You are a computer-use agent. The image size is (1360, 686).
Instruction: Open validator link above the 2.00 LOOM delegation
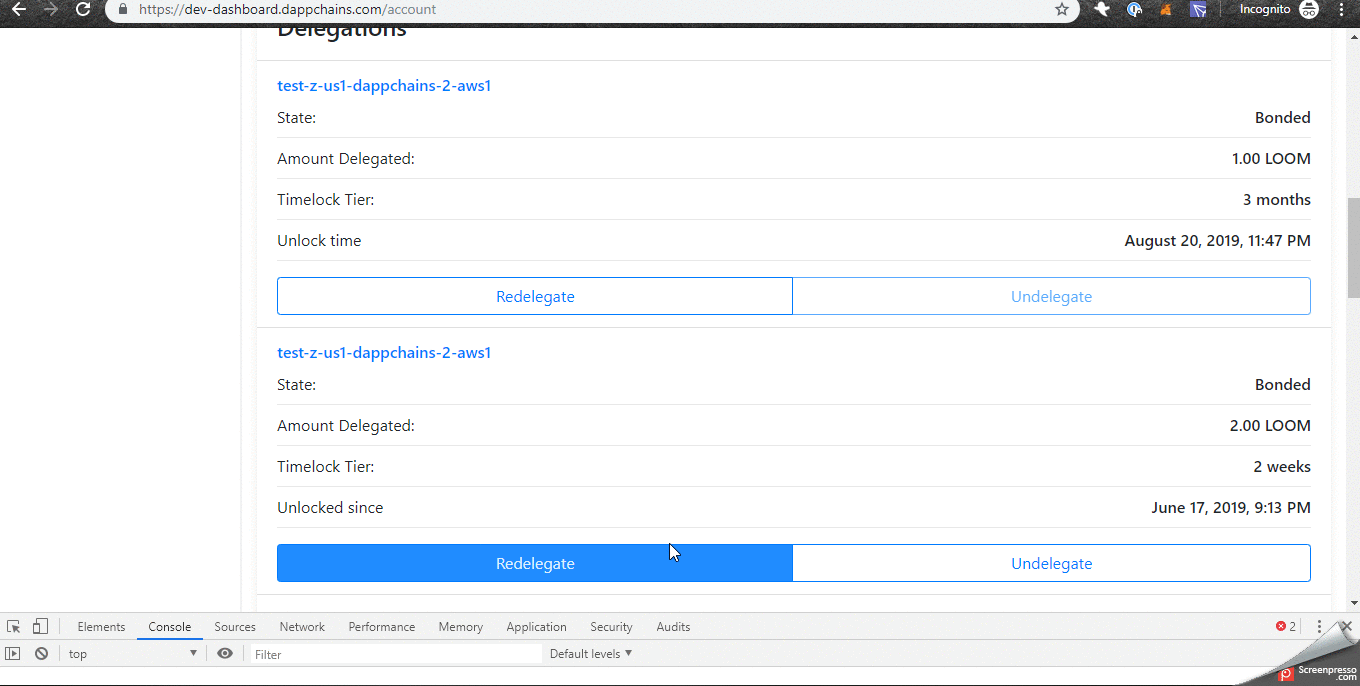[x=384, y=353]
